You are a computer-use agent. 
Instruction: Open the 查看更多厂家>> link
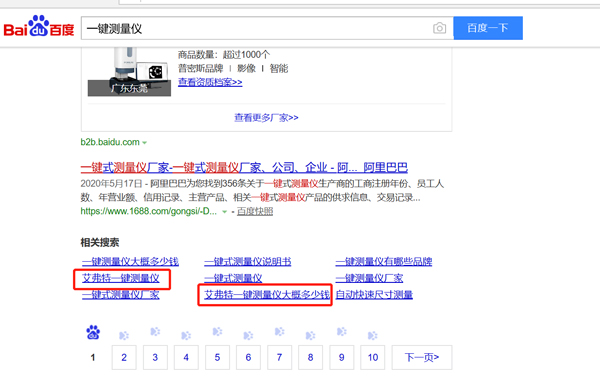click(266, 117)
